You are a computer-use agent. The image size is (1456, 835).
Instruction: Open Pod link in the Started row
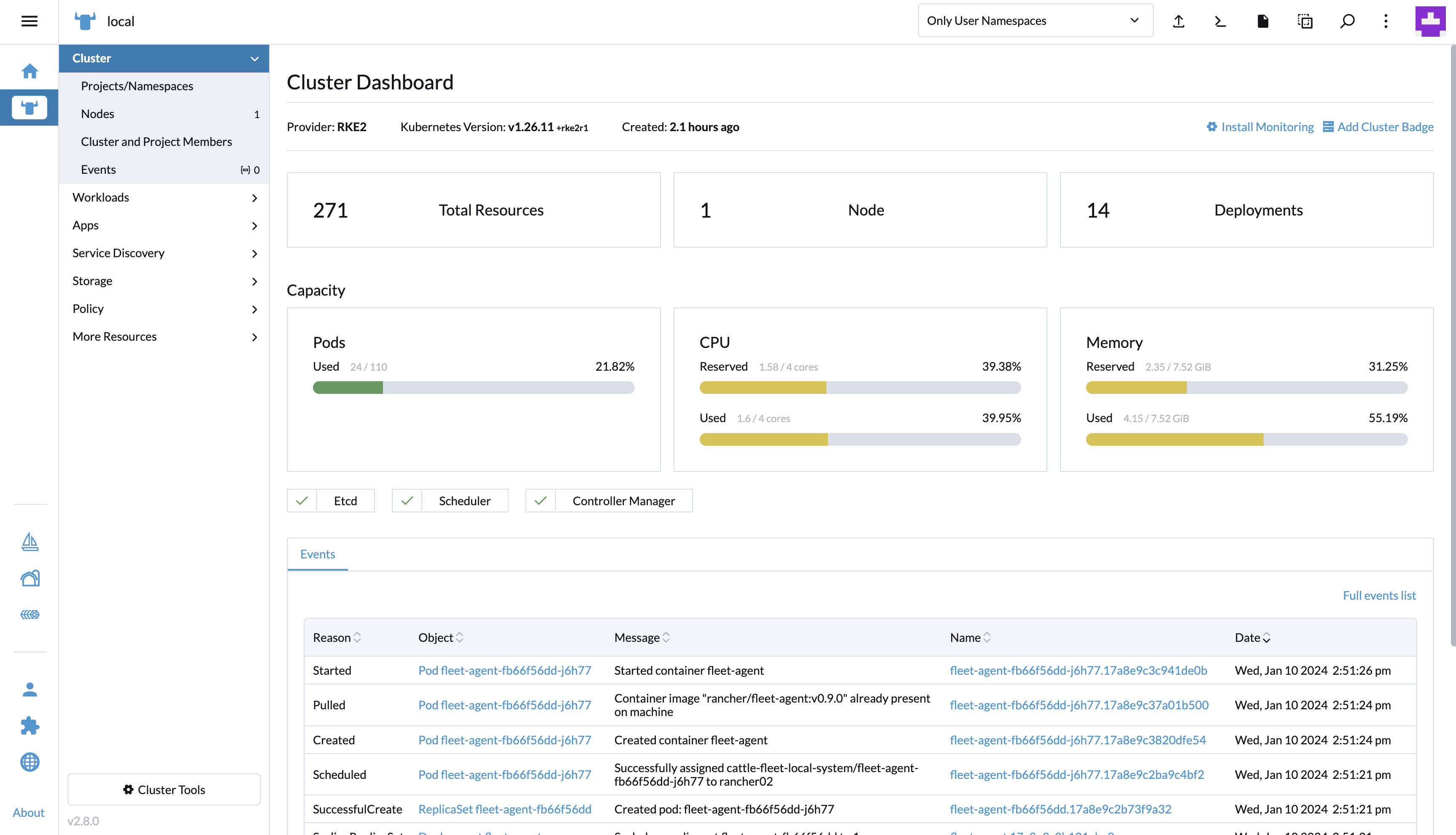(x=504, y=671)
